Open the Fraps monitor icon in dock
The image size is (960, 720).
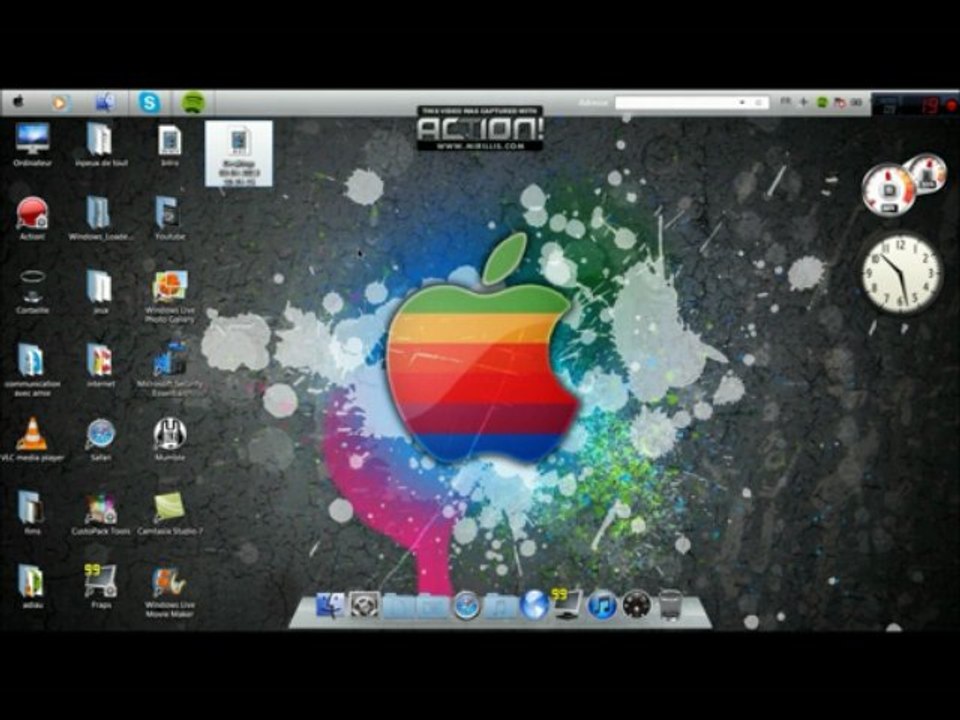pyautogui.click(x=567, y=605)
